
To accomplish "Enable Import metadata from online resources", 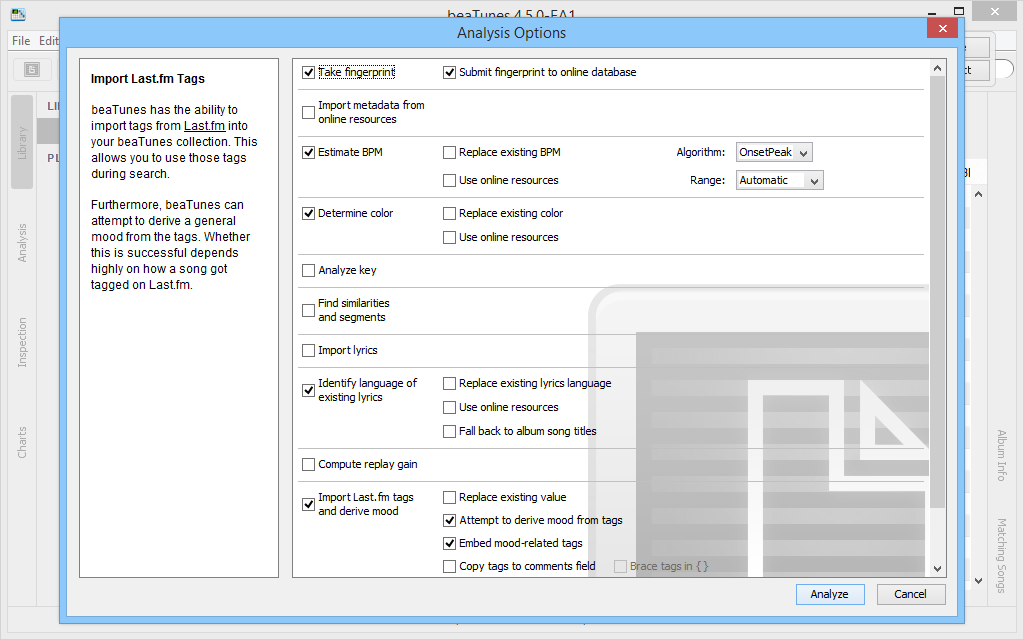I will (309, 112).
